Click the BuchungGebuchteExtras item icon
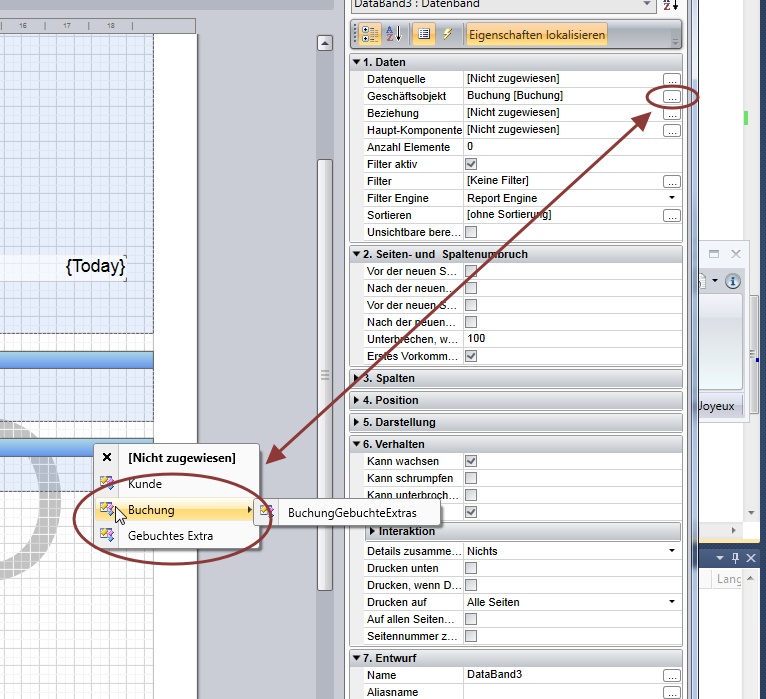 [x=267, y=512]
